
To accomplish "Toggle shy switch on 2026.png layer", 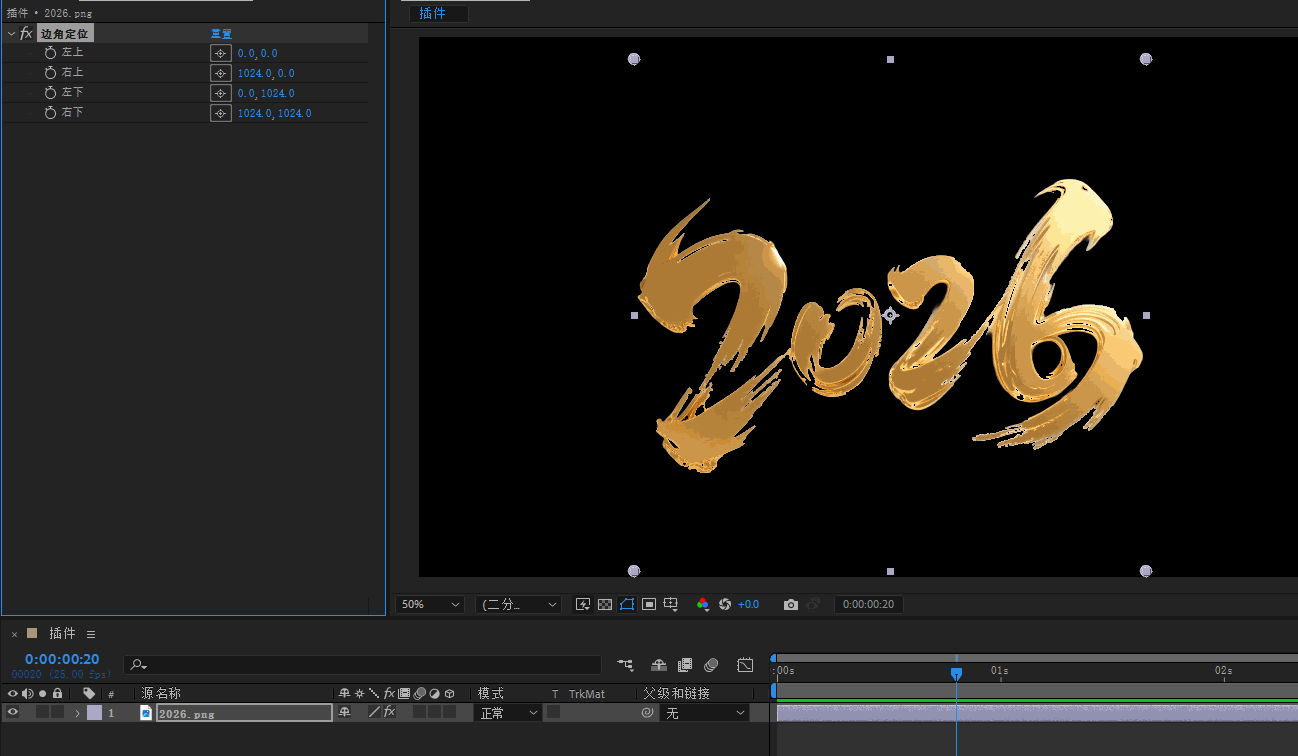I will point(345,712).
